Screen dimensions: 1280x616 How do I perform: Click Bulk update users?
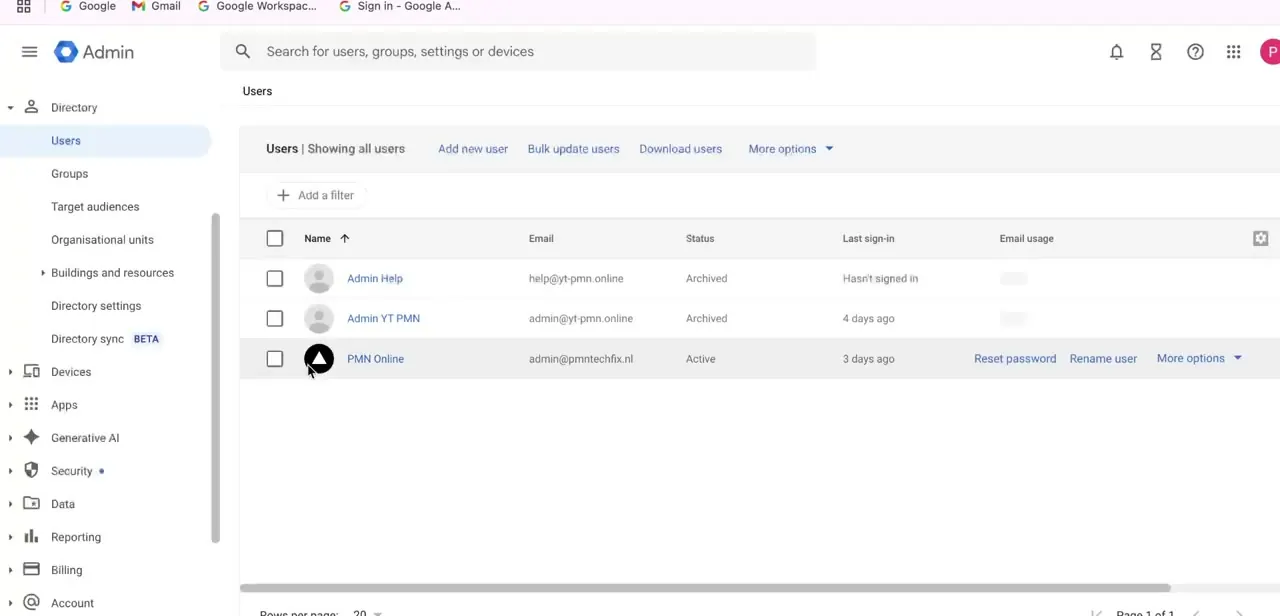(573, 149)
